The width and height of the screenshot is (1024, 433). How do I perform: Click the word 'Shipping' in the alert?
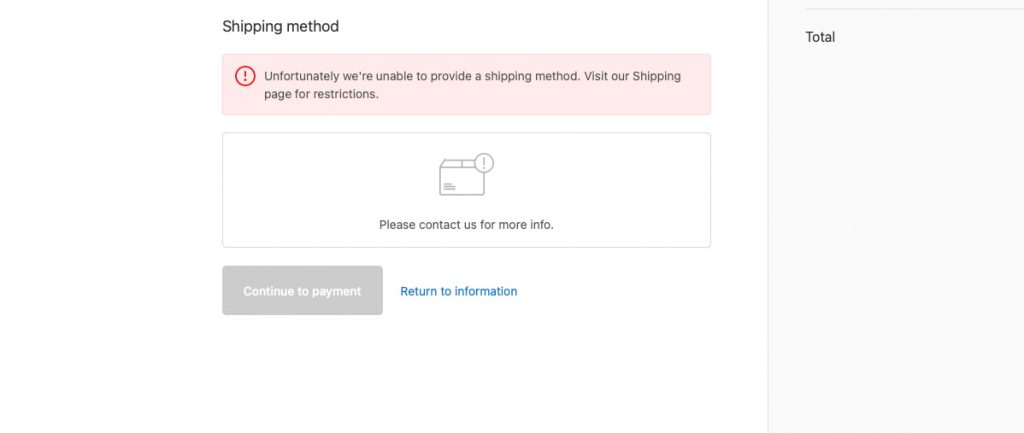point(657,76)
